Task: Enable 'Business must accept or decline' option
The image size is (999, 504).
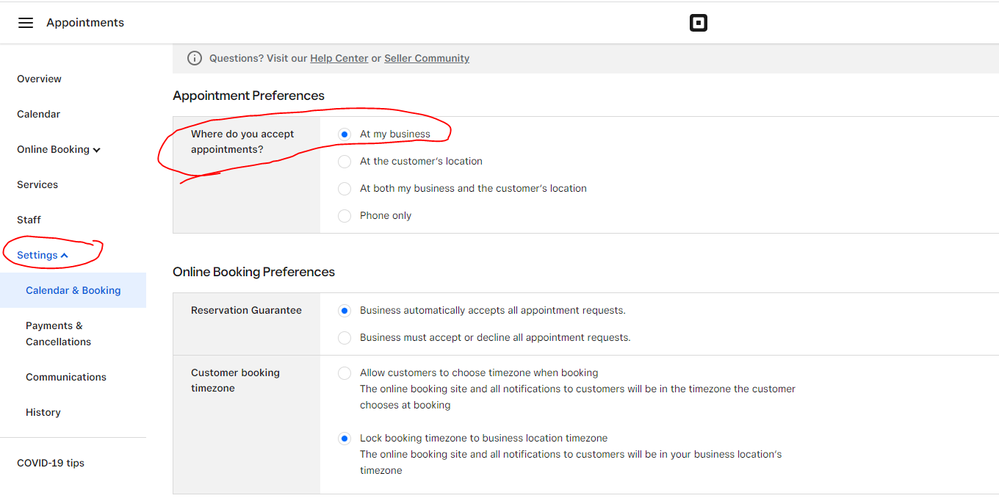Action: (345, 338)
